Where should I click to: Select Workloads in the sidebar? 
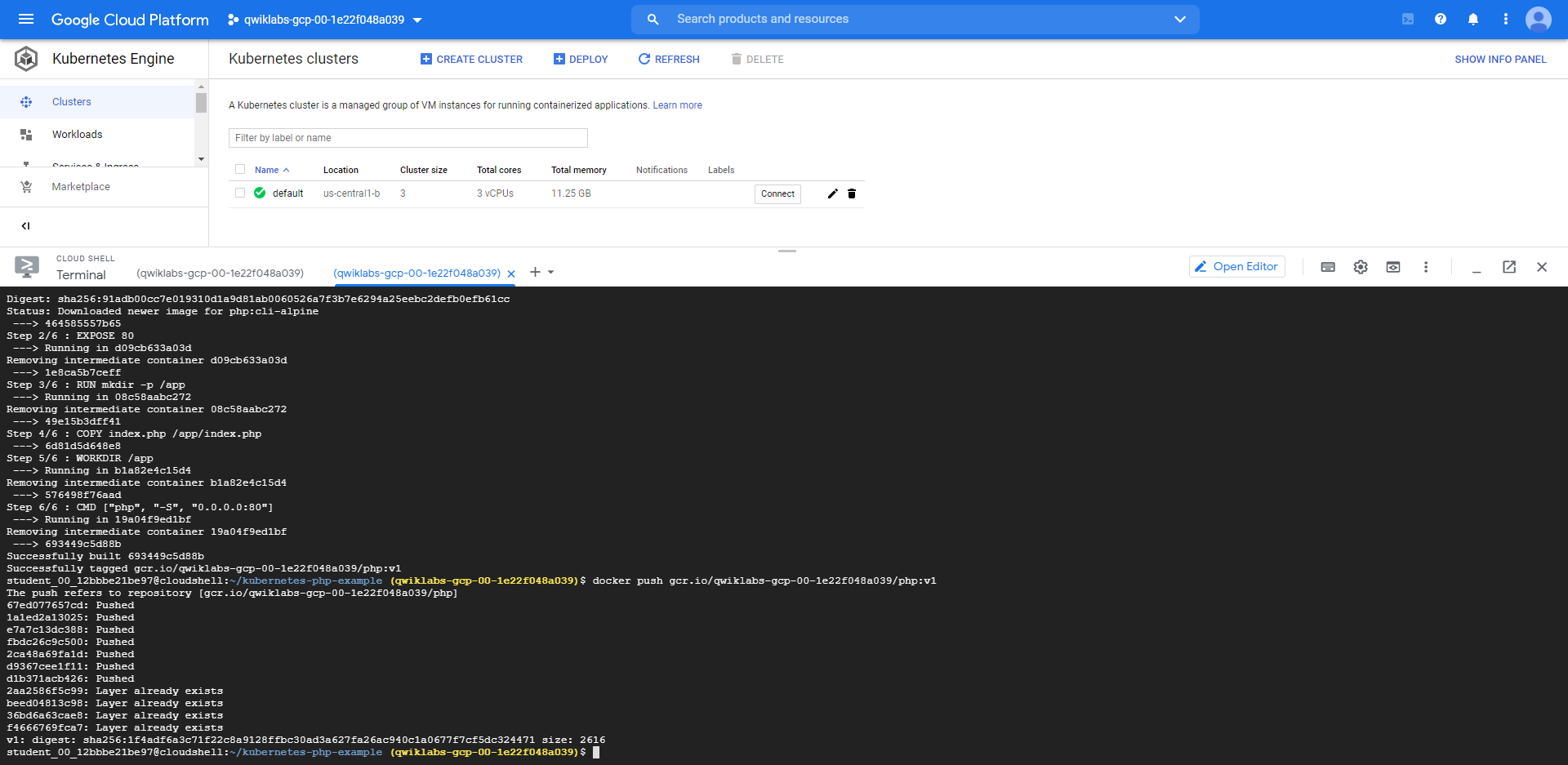[97, 135]
